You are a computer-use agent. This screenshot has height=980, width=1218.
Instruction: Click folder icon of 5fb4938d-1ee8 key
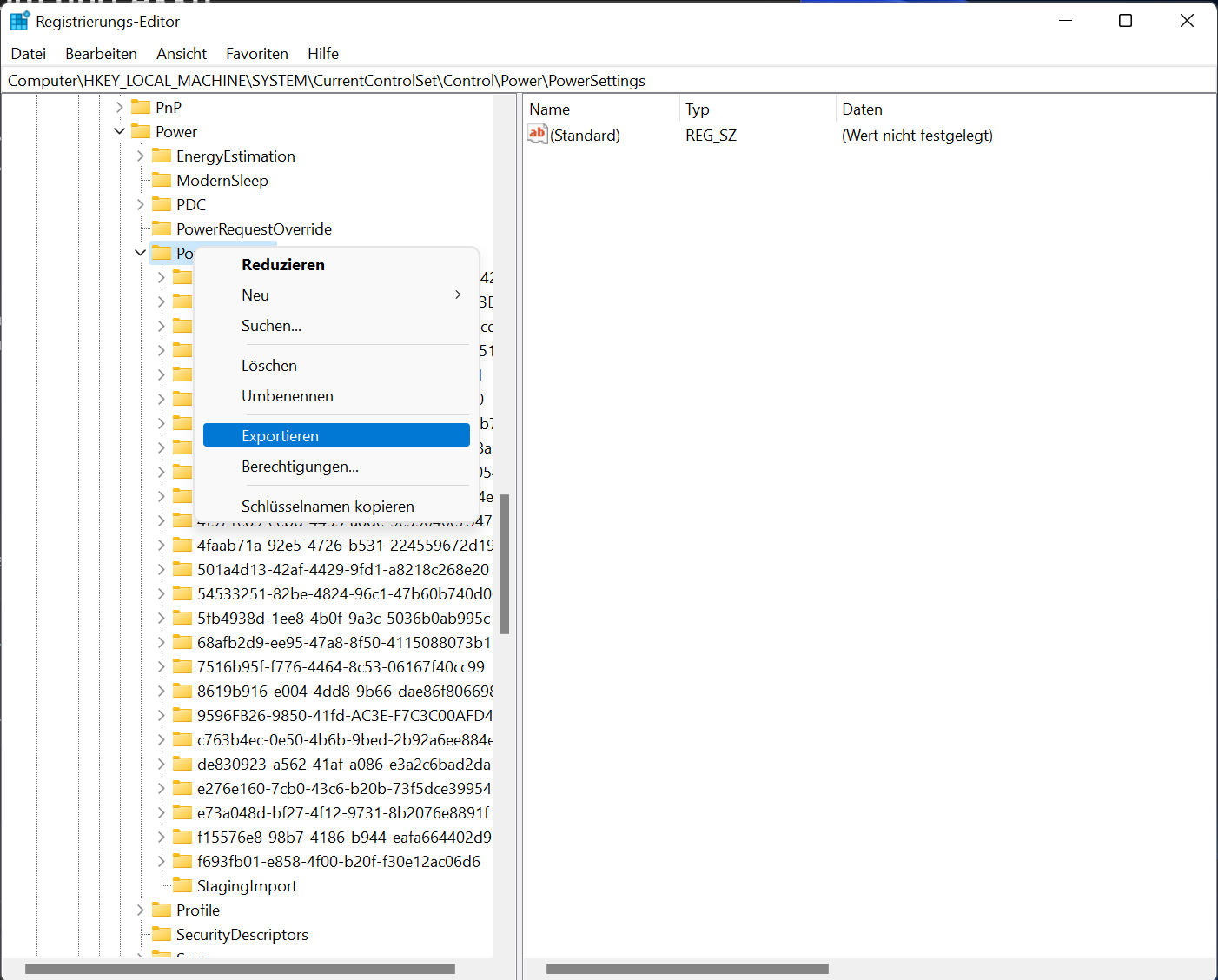[182, 618]
